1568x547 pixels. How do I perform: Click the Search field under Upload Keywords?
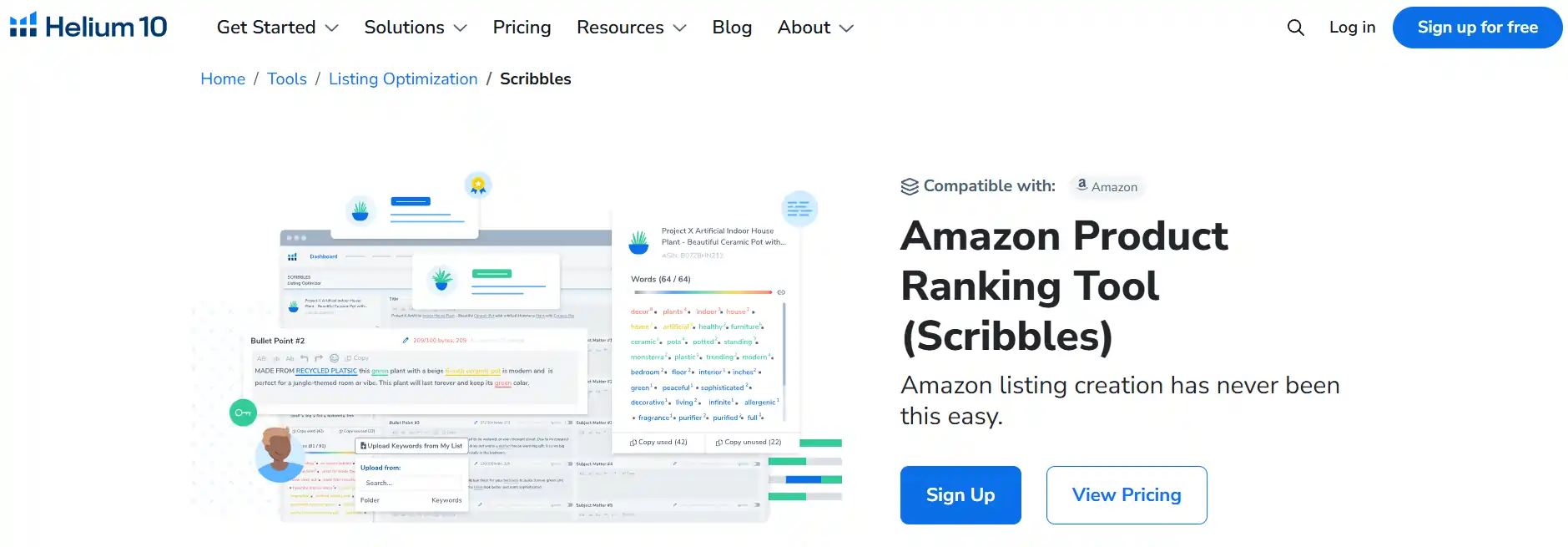413,483
